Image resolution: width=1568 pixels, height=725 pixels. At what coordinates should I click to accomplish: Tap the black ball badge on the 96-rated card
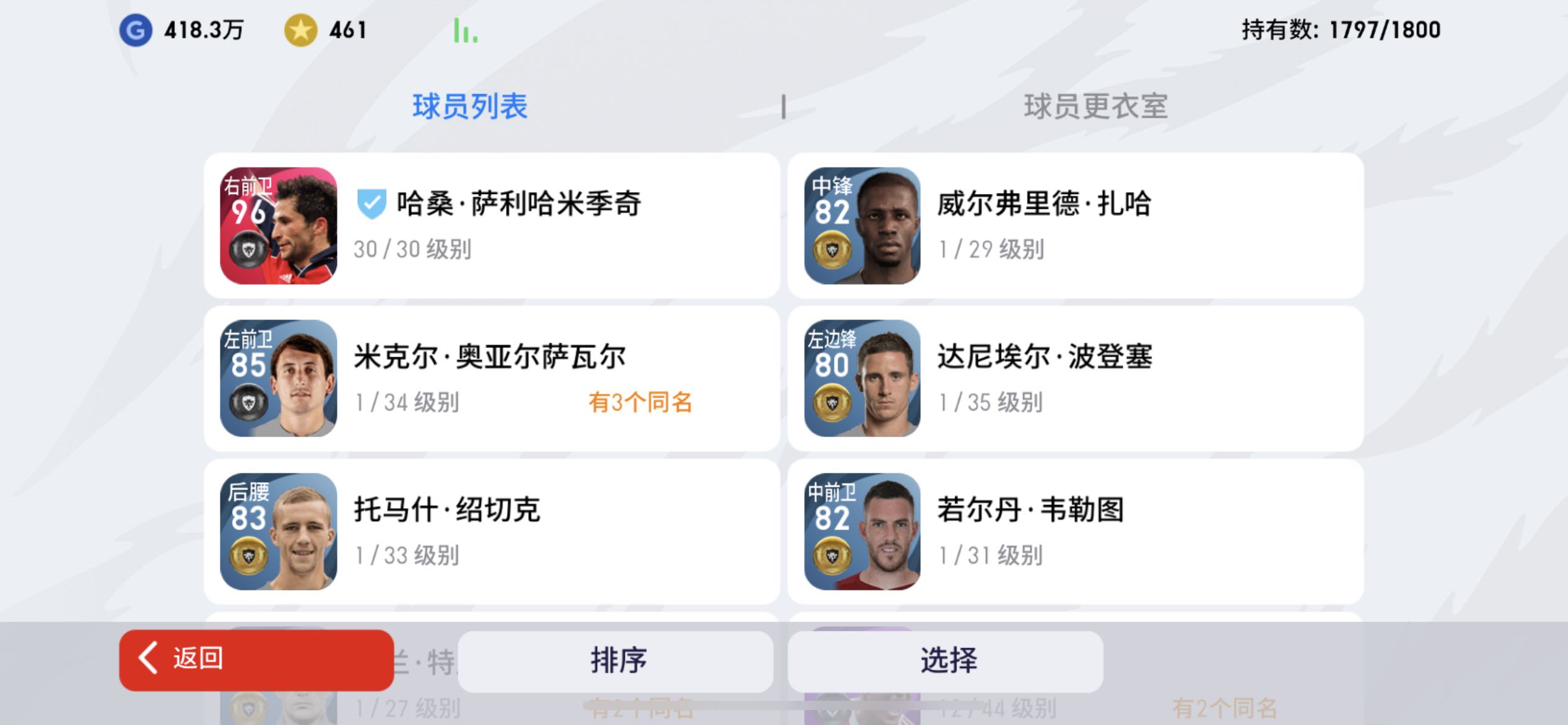click(x=248, y=250)
